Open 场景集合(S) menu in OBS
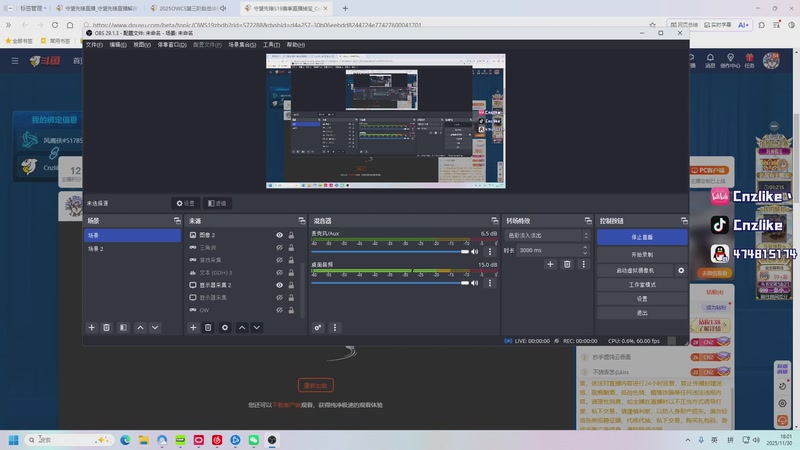The image size is (800, 450). pyautogui.click(x=242, y=45)
